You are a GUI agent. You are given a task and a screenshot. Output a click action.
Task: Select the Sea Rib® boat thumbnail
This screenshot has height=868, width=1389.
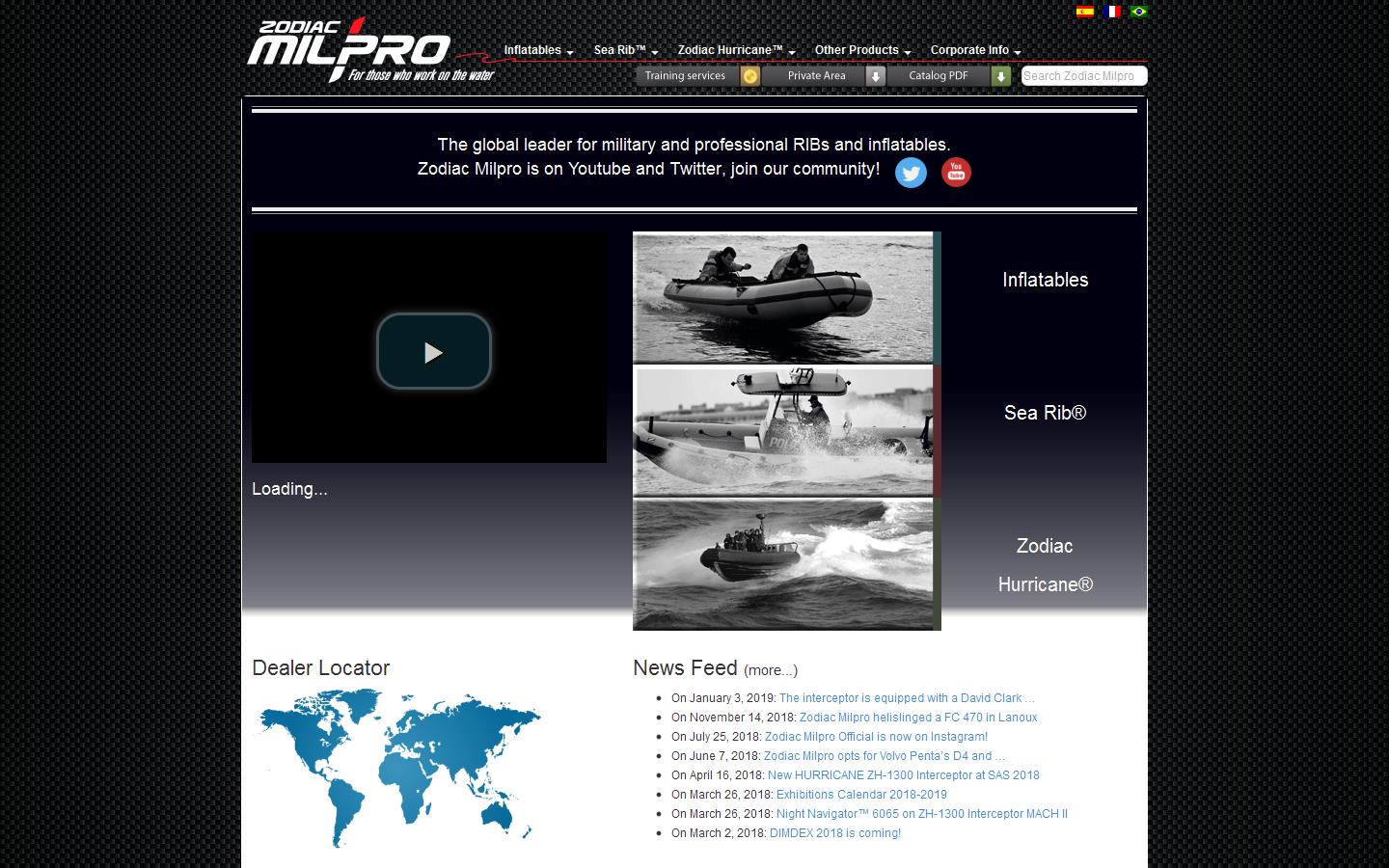[783, 431]
